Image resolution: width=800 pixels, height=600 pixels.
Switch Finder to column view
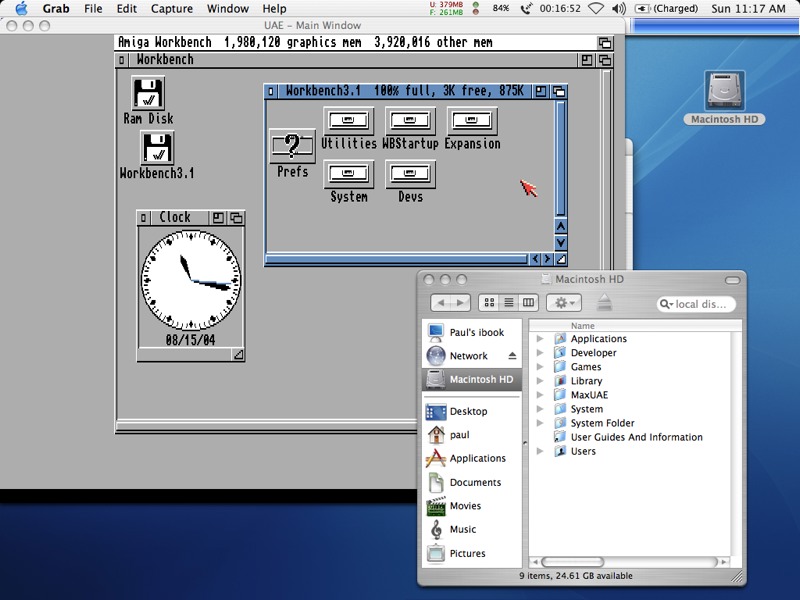coord(529,303)
